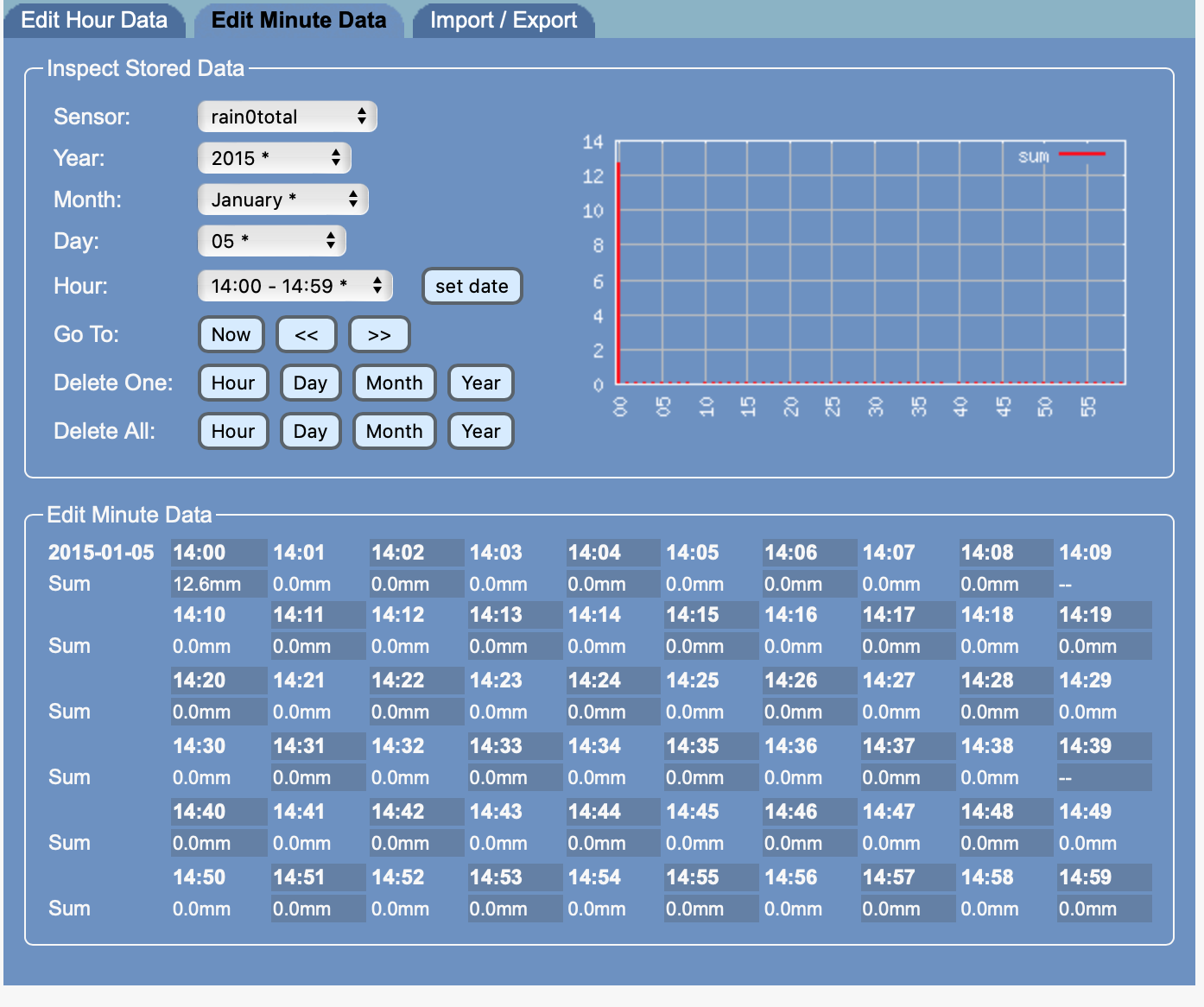The width and height of the screenshot is (1204, 1007).
Task: Click Month in the Delete One row
Action: (x=394, y=383)
